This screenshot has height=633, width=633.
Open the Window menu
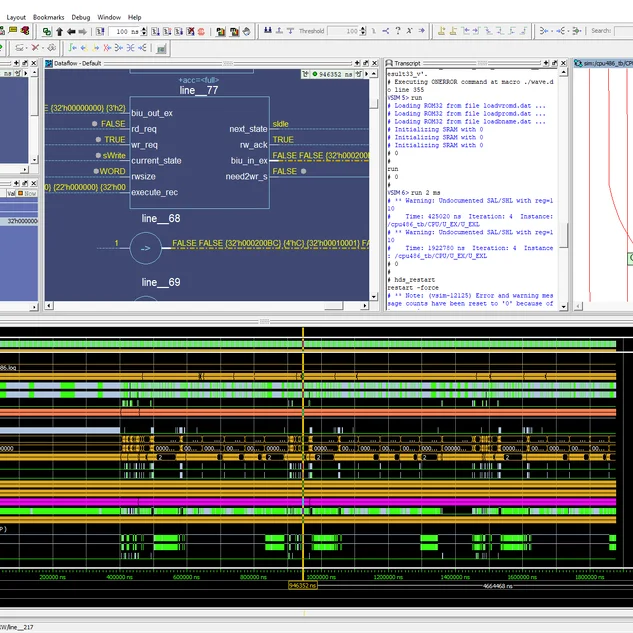(109, 17)
